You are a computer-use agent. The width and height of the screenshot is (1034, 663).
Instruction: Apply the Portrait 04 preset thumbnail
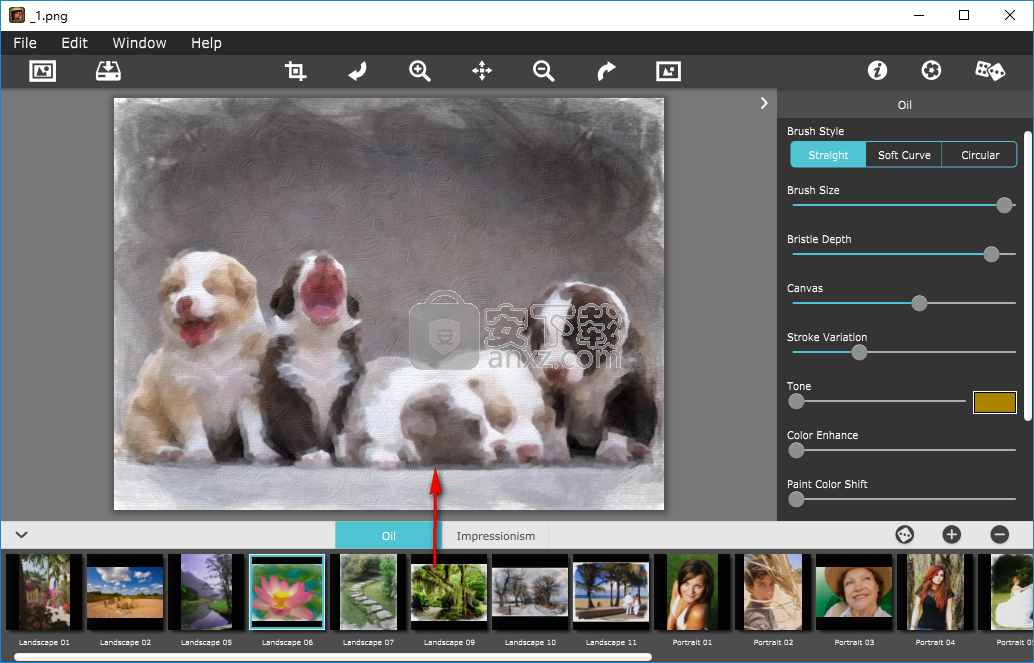[x=935, y=592]
